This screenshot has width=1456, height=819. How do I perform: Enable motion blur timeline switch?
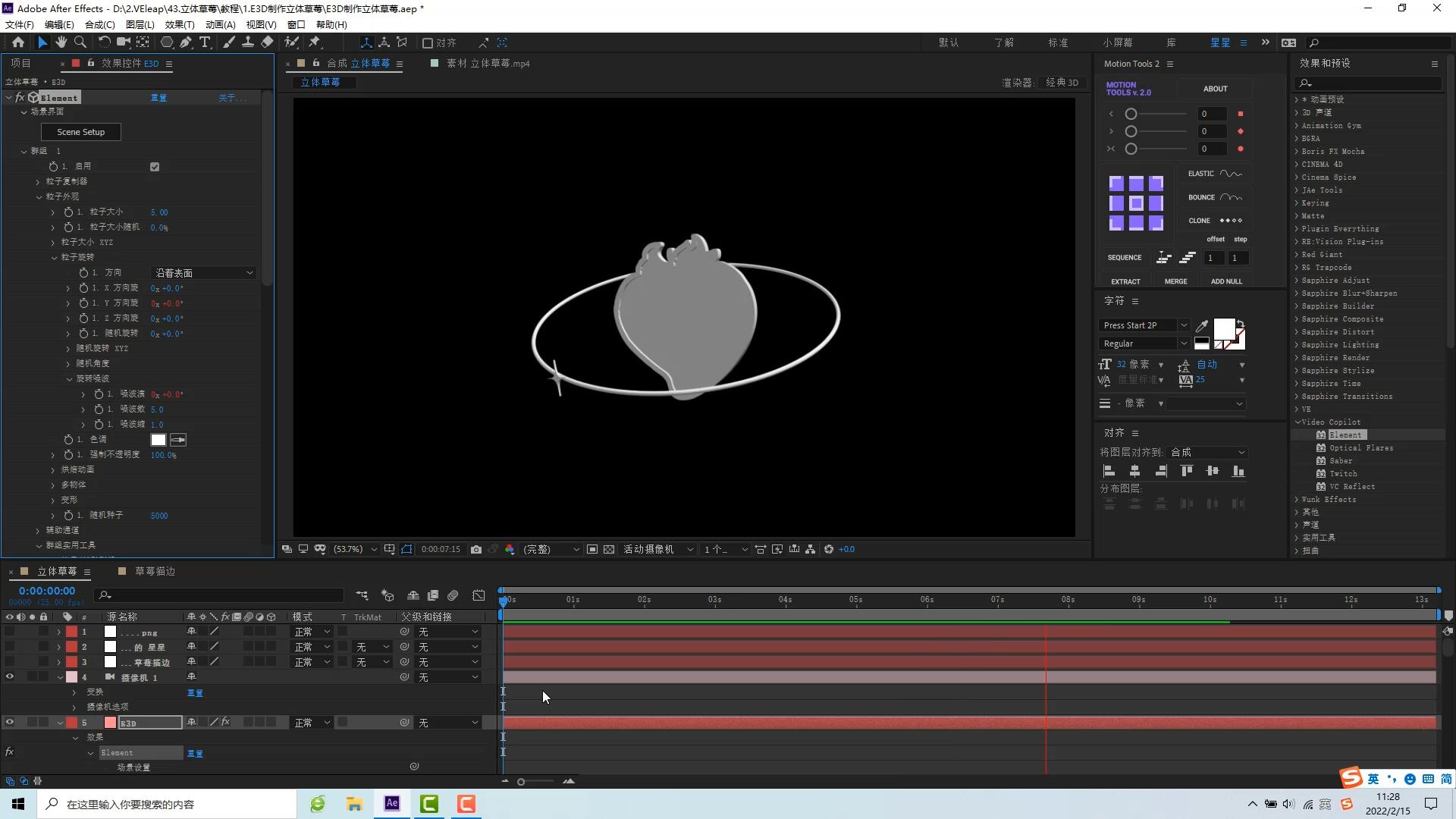click(453, 596)
